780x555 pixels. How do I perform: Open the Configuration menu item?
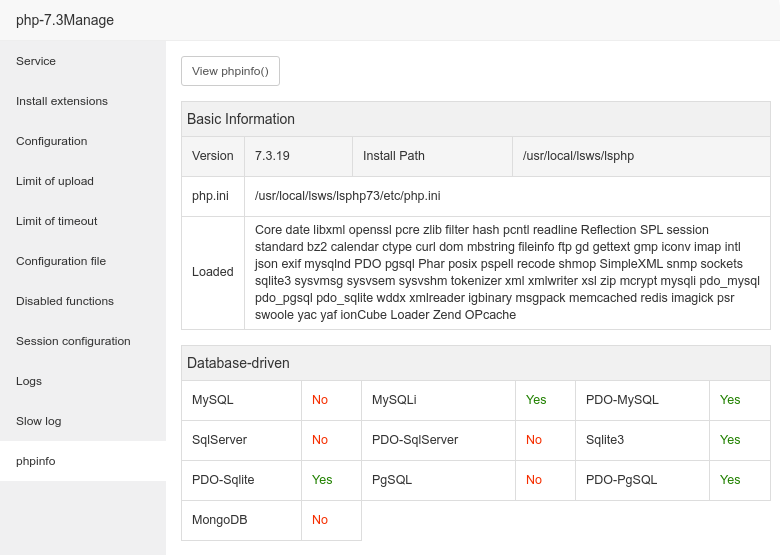(x=52, y=141)
